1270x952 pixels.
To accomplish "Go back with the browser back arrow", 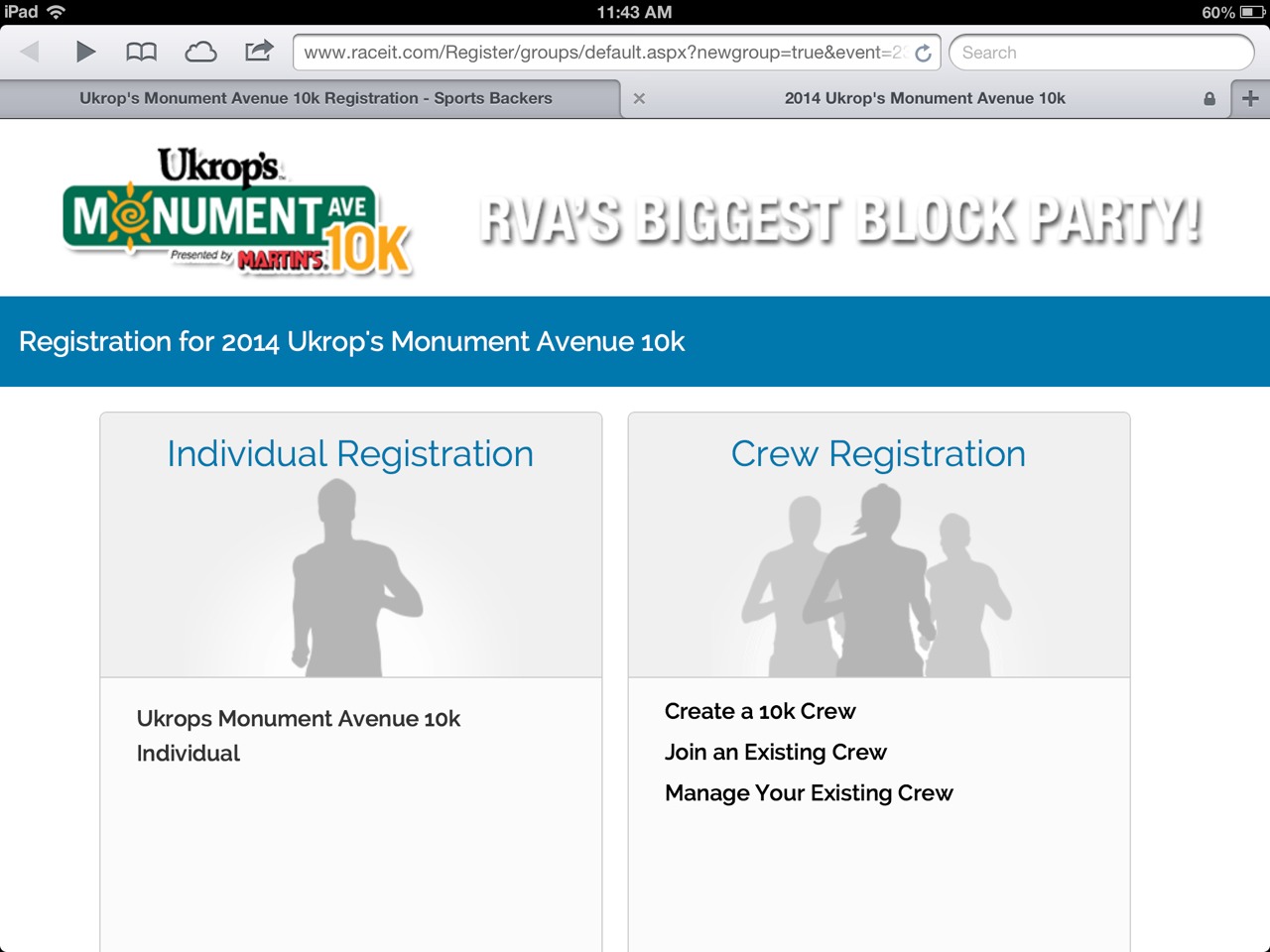I will [x=30, y=52].
